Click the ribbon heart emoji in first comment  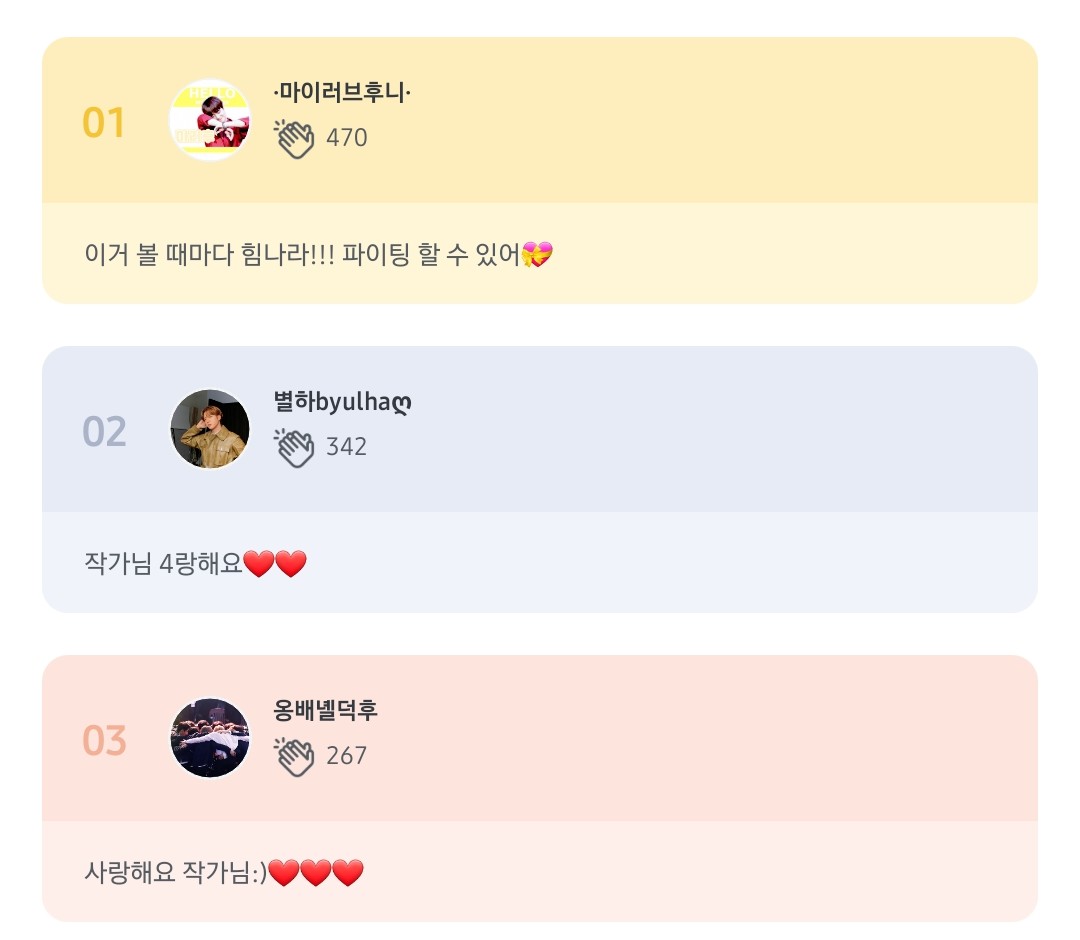pyautogui.click(x=537, y=255)
